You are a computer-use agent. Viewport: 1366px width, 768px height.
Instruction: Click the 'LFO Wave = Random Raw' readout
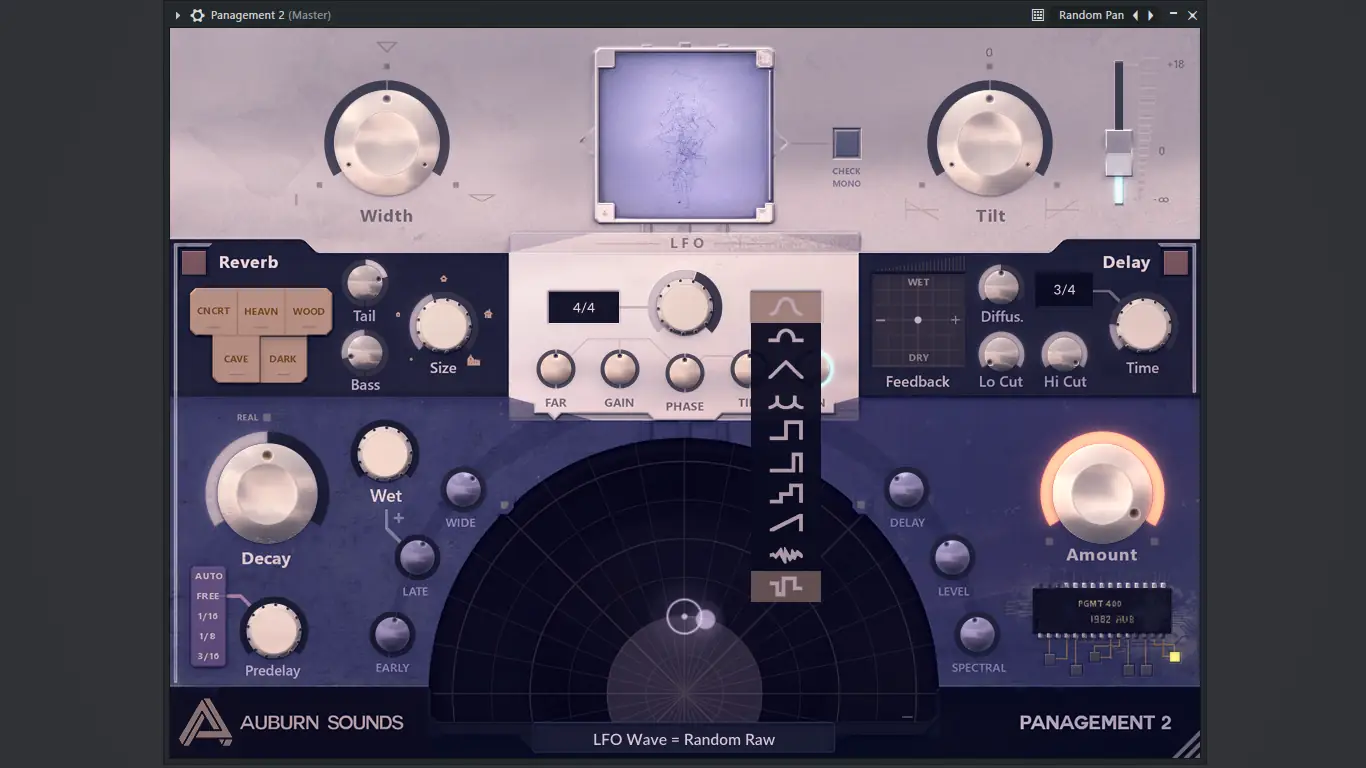click(x=684, y=740)
